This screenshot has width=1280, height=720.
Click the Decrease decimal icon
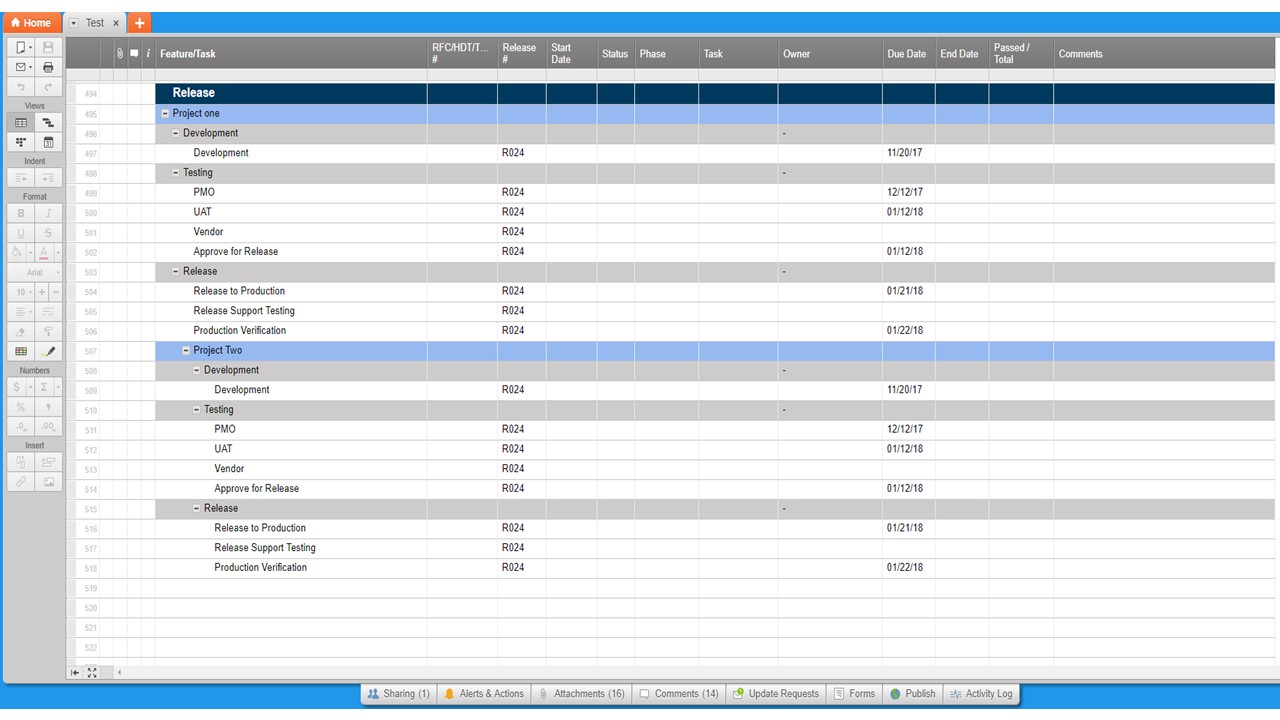[x=21, y=427]
